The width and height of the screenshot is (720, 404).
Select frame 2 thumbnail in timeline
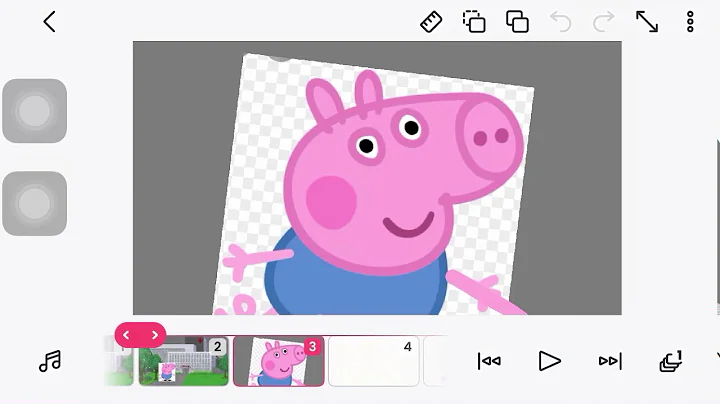[x=184, y=361]
